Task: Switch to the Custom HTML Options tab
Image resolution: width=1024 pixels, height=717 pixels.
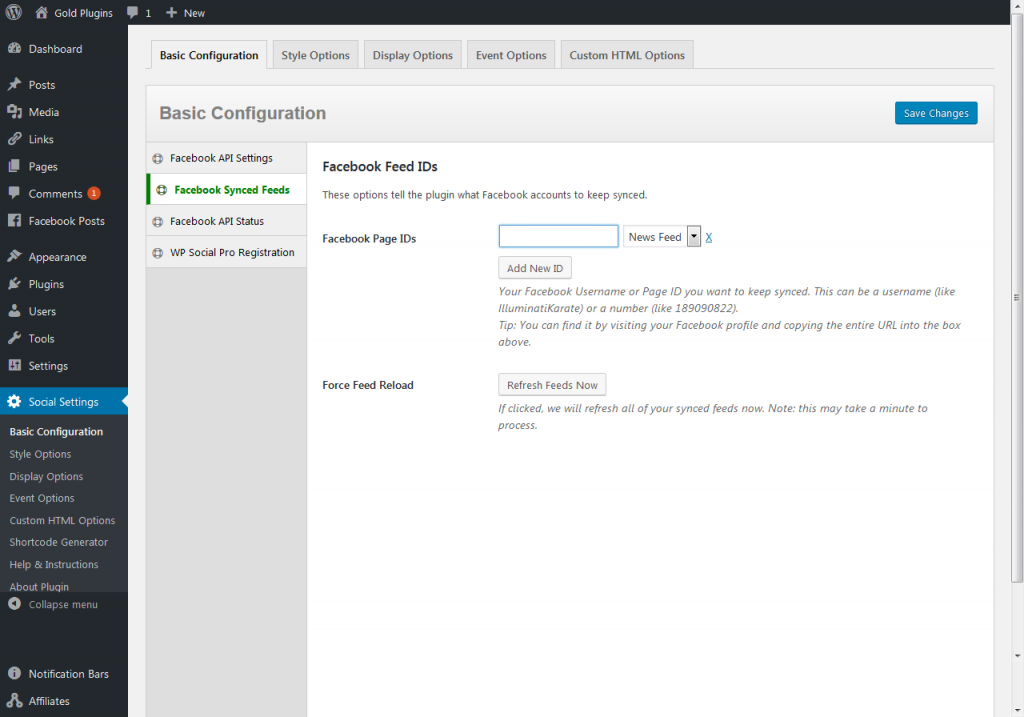Action: tap(627, 55)
